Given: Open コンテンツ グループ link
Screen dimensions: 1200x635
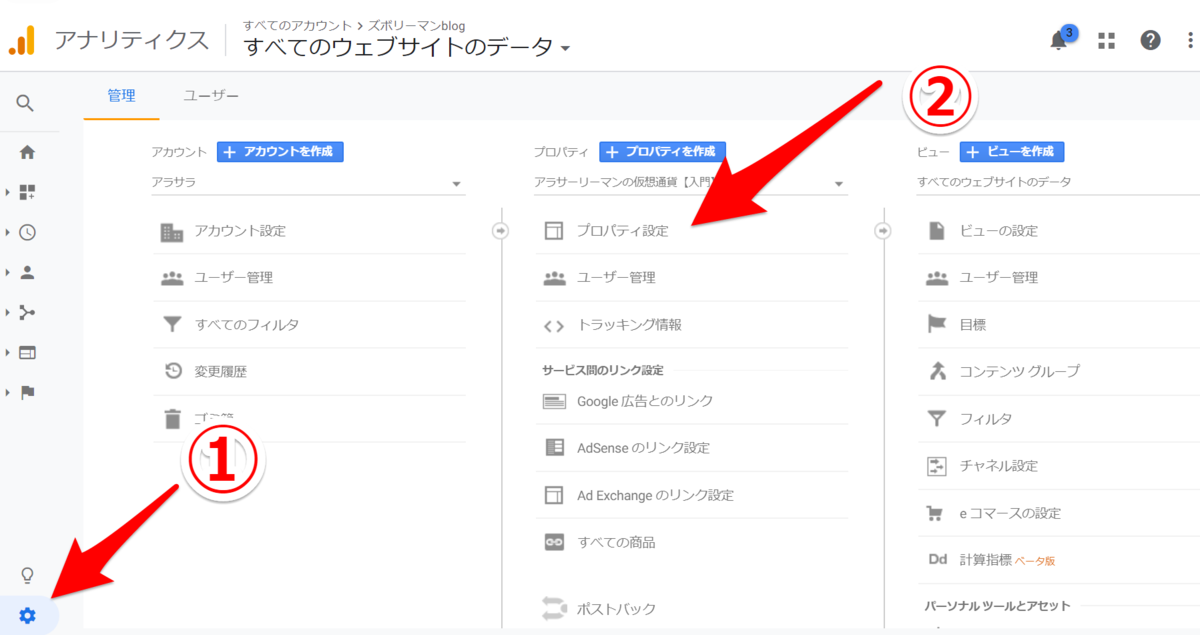Looking at the screenshot, I should point(1020,371).
